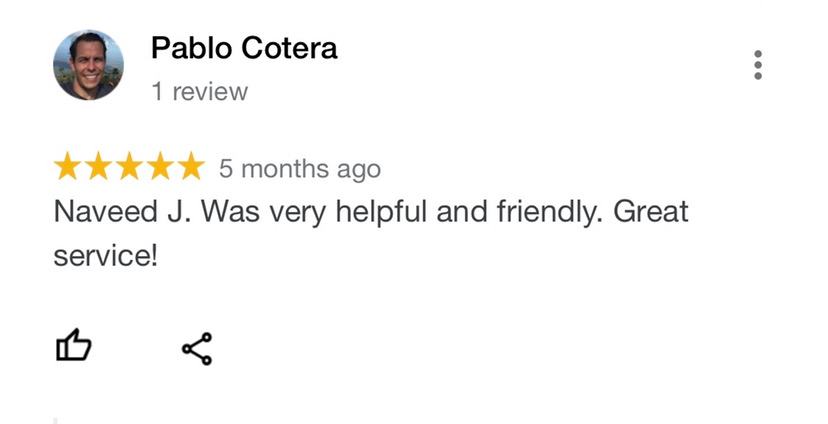Click the share icon below the review
The image size is (828, 424).
[197, 349]
